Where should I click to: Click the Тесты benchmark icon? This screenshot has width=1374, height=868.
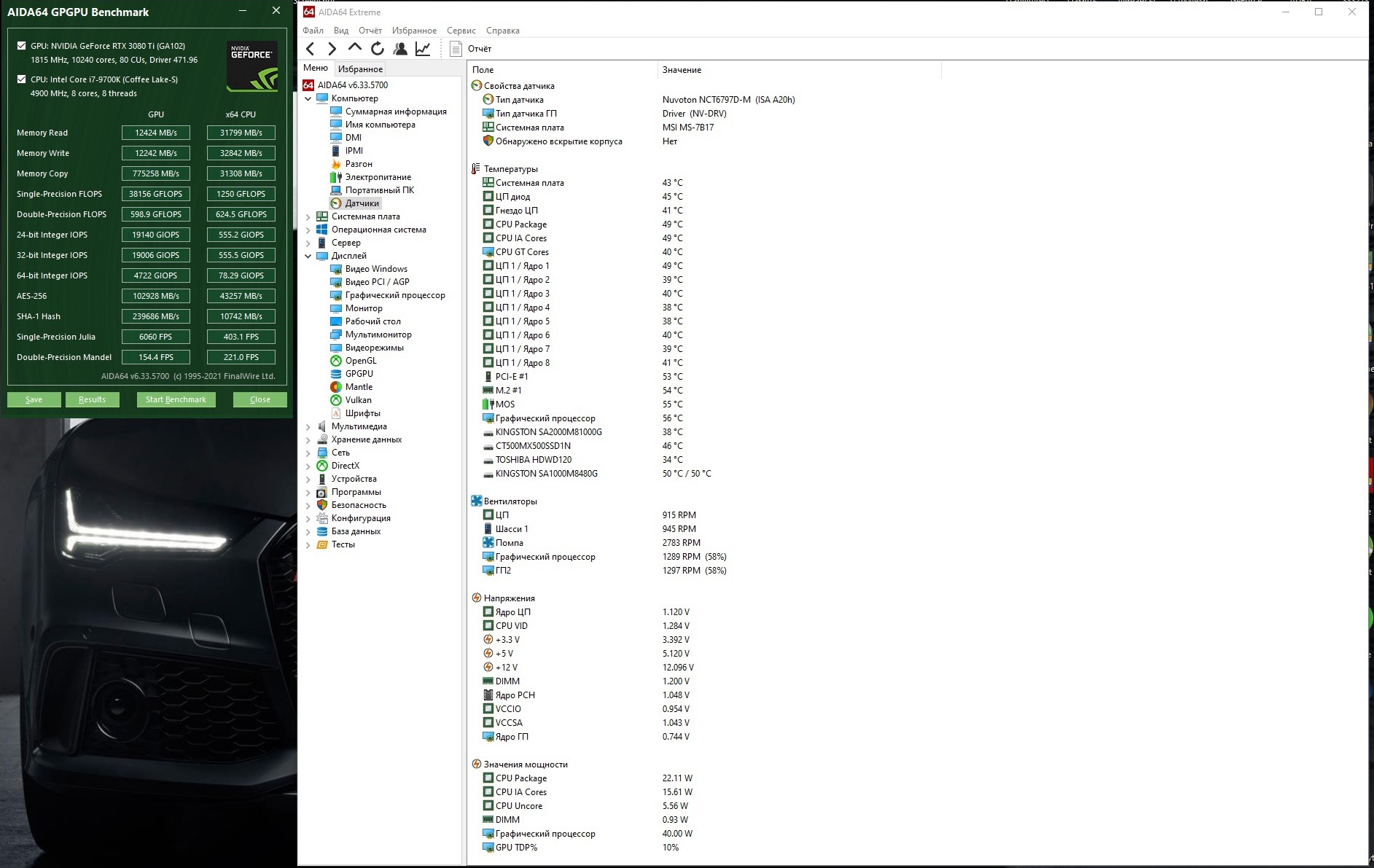(x=322, y=544)
